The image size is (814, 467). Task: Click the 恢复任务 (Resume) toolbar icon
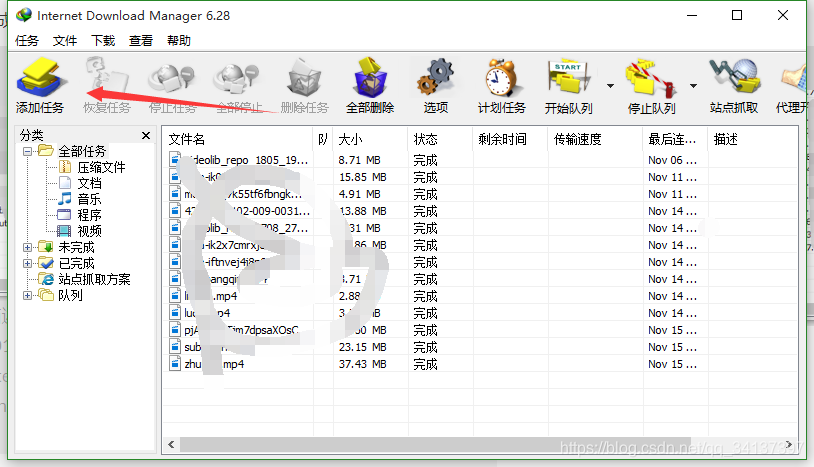click(106, 76)
